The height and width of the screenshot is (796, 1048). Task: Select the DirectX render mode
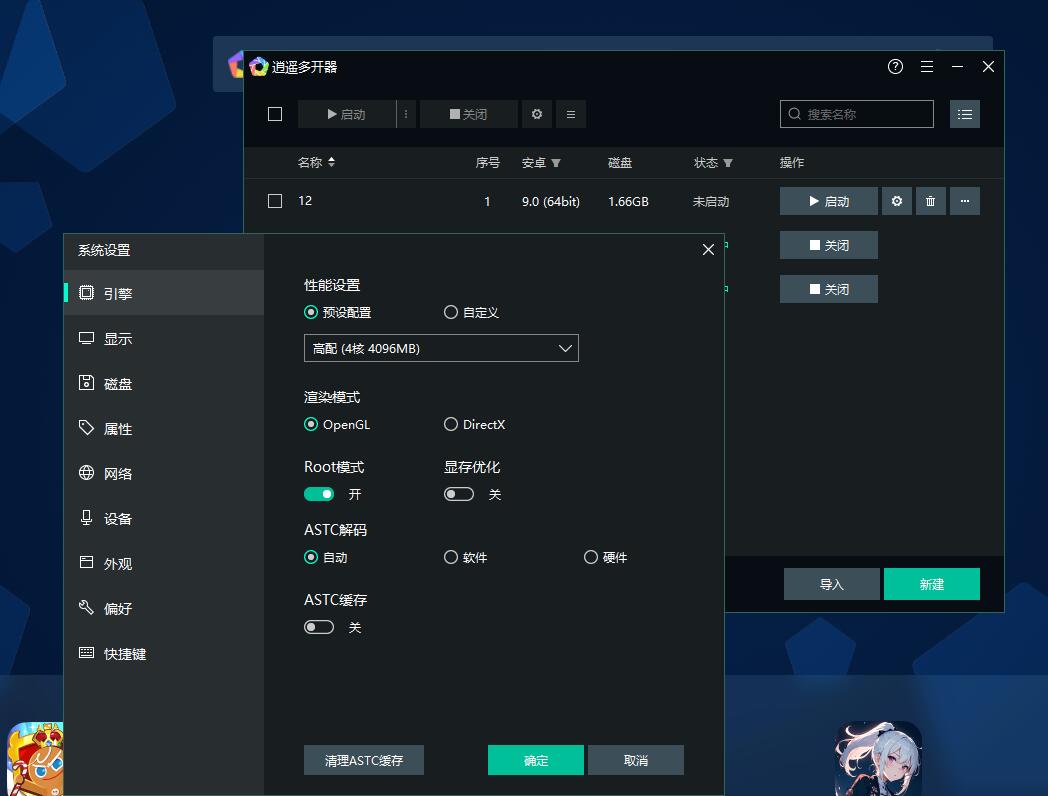pyautogui.click(x=451, y=424)
